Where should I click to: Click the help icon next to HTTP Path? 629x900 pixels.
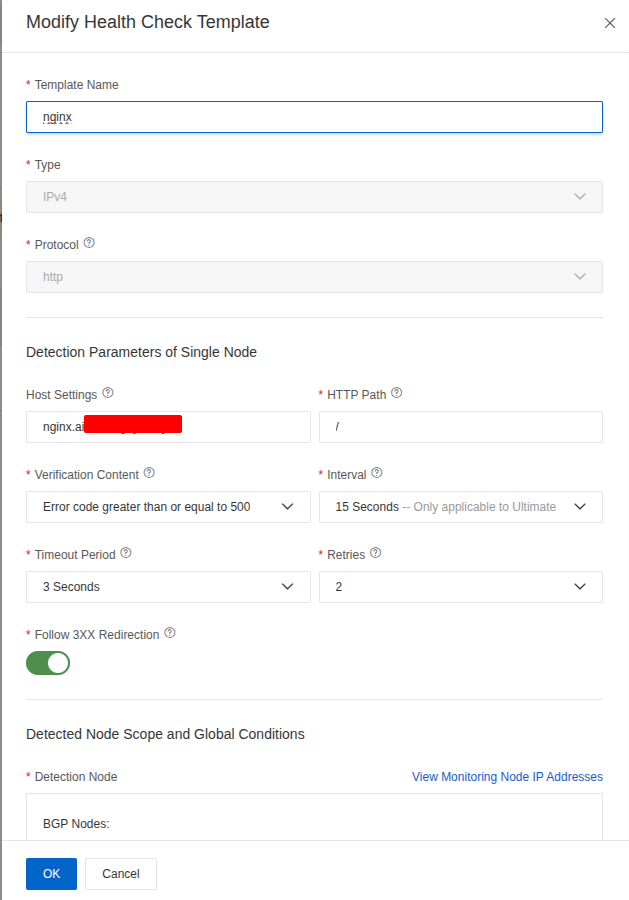click(x=397, y=393)
